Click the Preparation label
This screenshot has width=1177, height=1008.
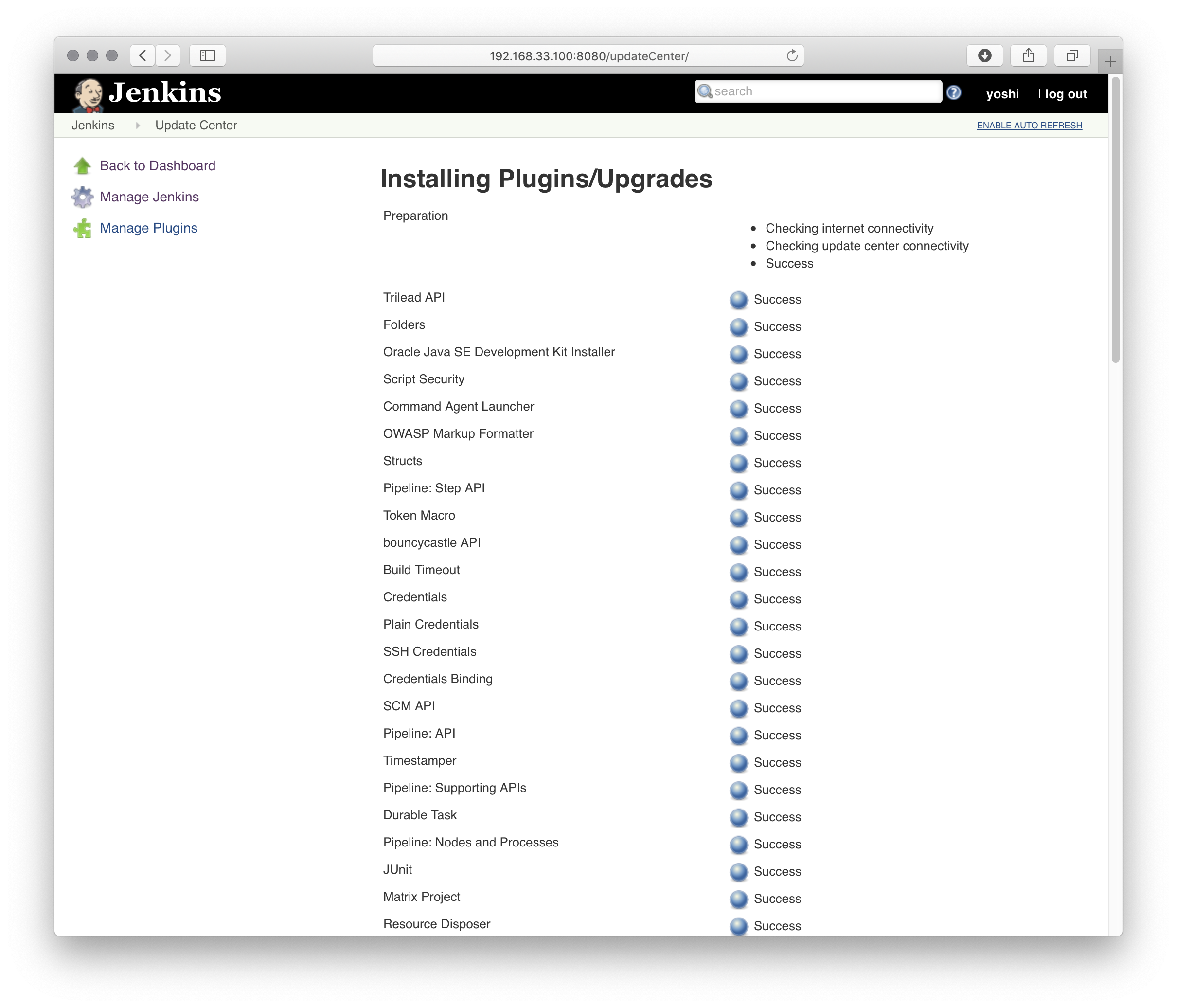pos(415,216)
